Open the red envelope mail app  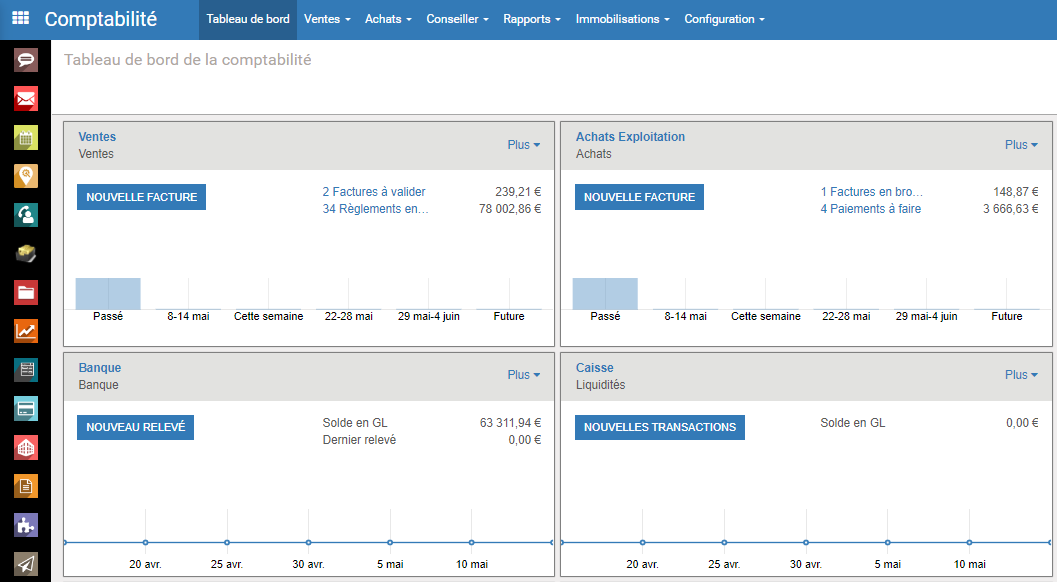click(26, 99)
